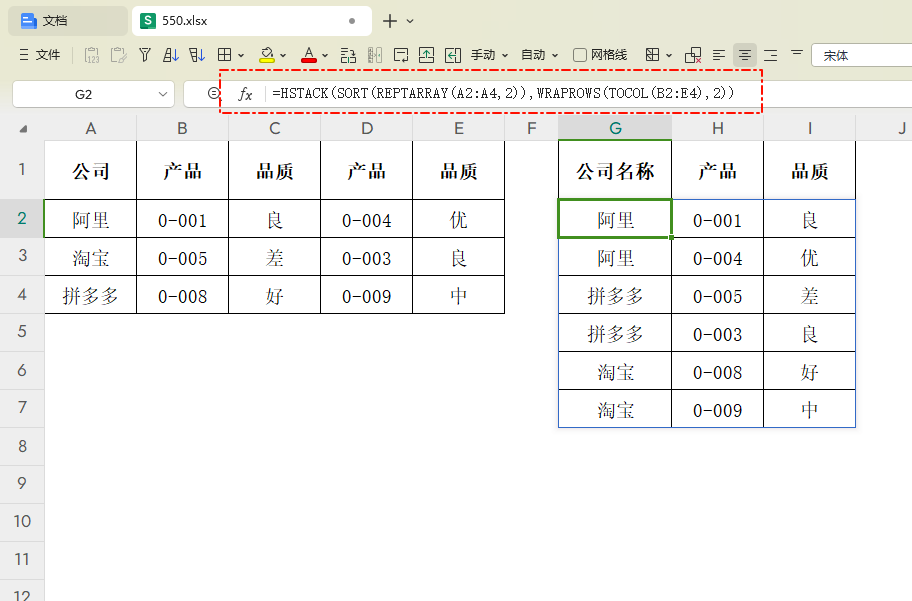Image resolution: width=912 pixels, height=601 pixels.
Task: Select column G header
Action: click(x=615, y=128)
